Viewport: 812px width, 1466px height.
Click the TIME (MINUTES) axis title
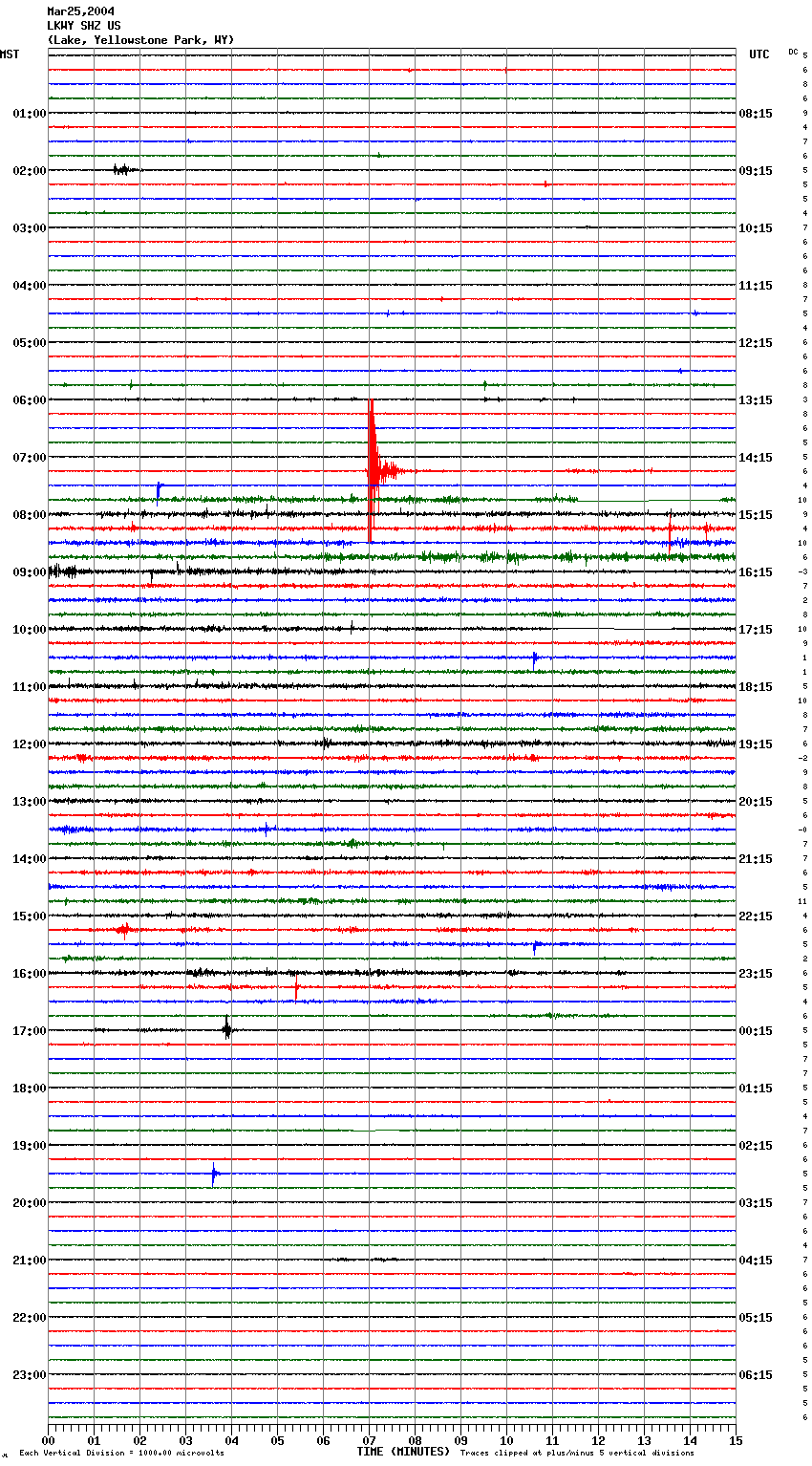pos(403,1452)
